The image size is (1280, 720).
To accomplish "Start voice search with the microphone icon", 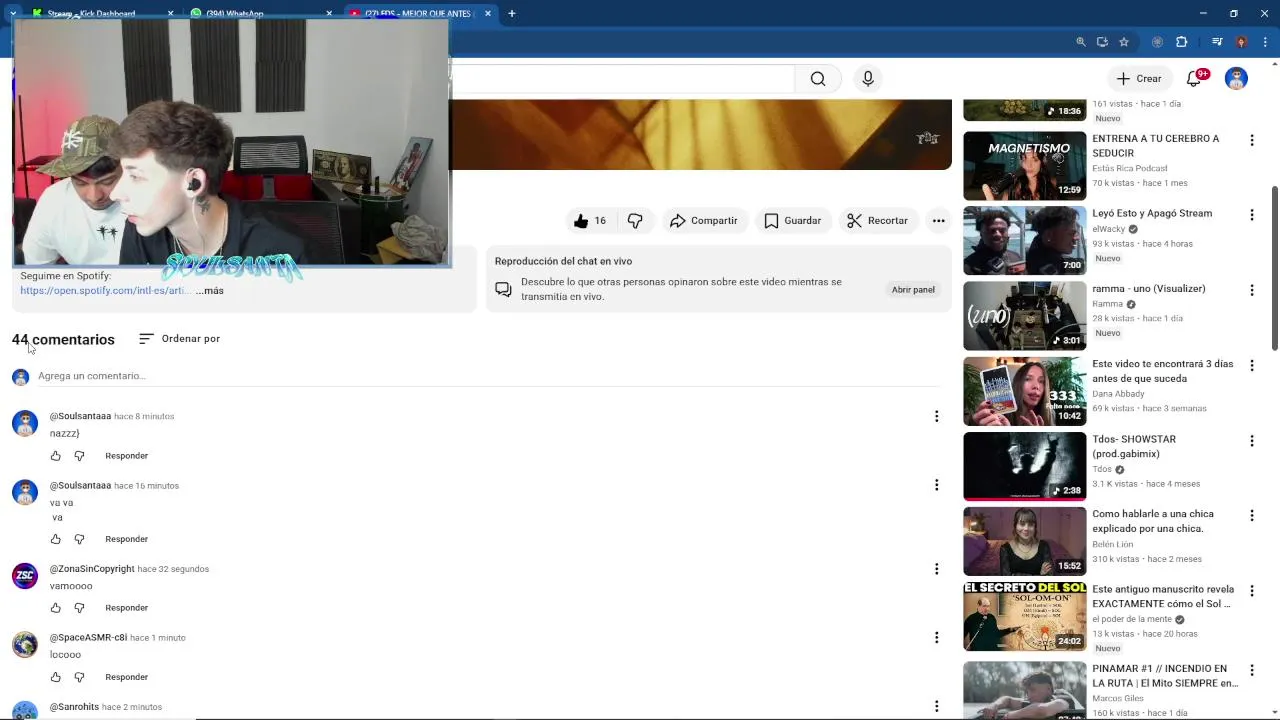I will tap(868, 79).
